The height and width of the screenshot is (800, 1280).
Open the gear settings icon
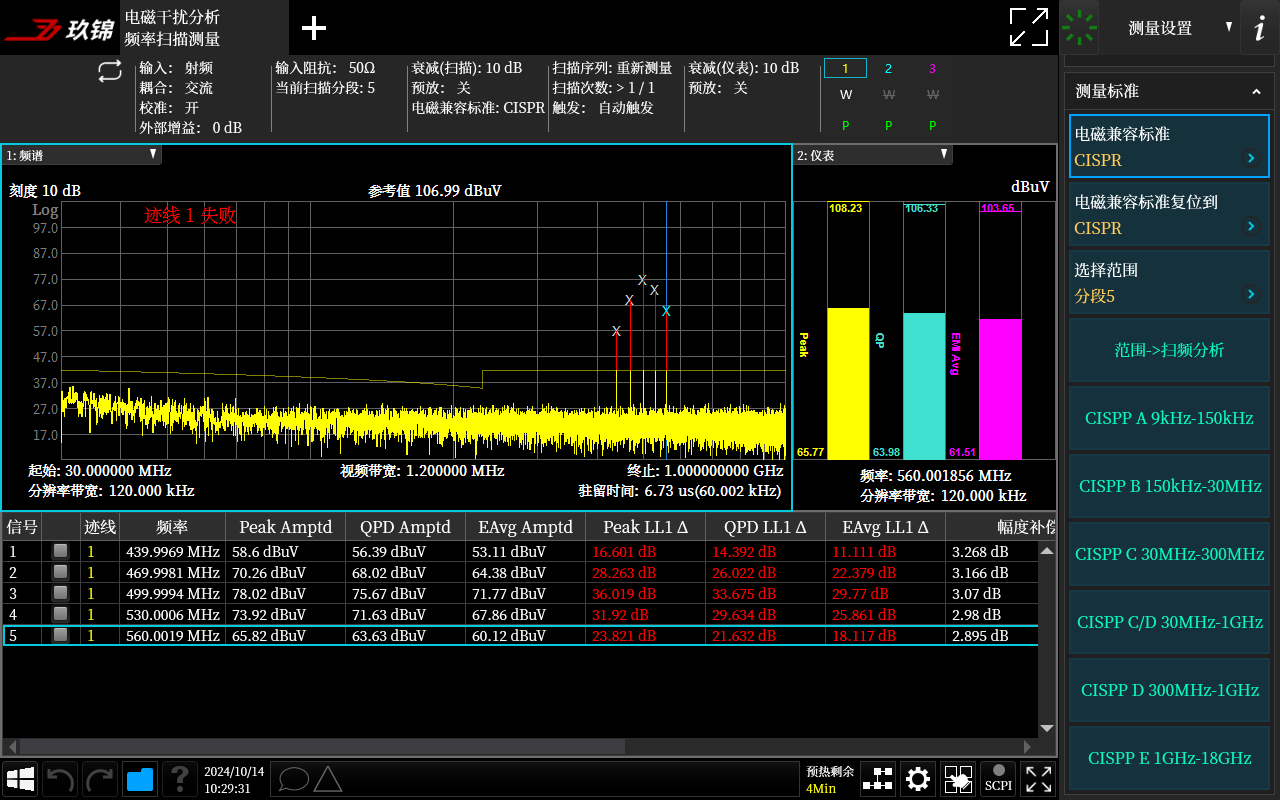tap(917, 778)
